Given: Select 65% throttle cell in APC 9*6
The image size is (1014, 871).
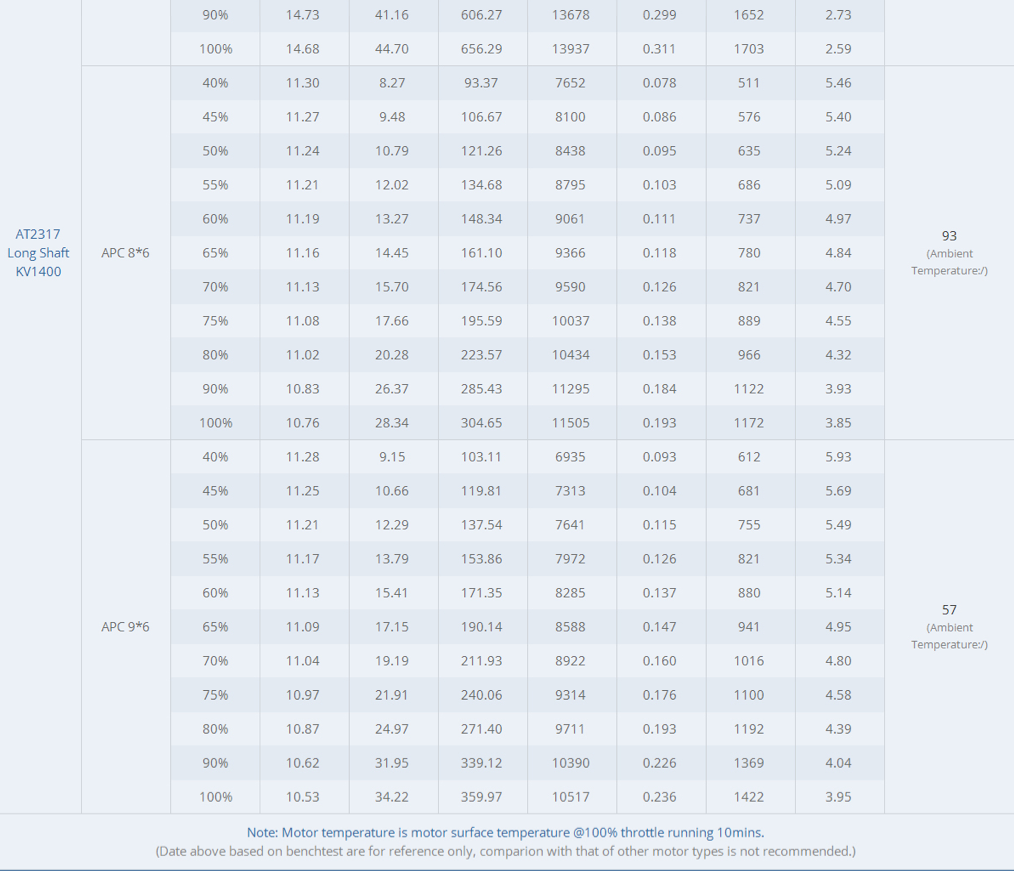Looking at the screenshot, I should click(215, 627).
